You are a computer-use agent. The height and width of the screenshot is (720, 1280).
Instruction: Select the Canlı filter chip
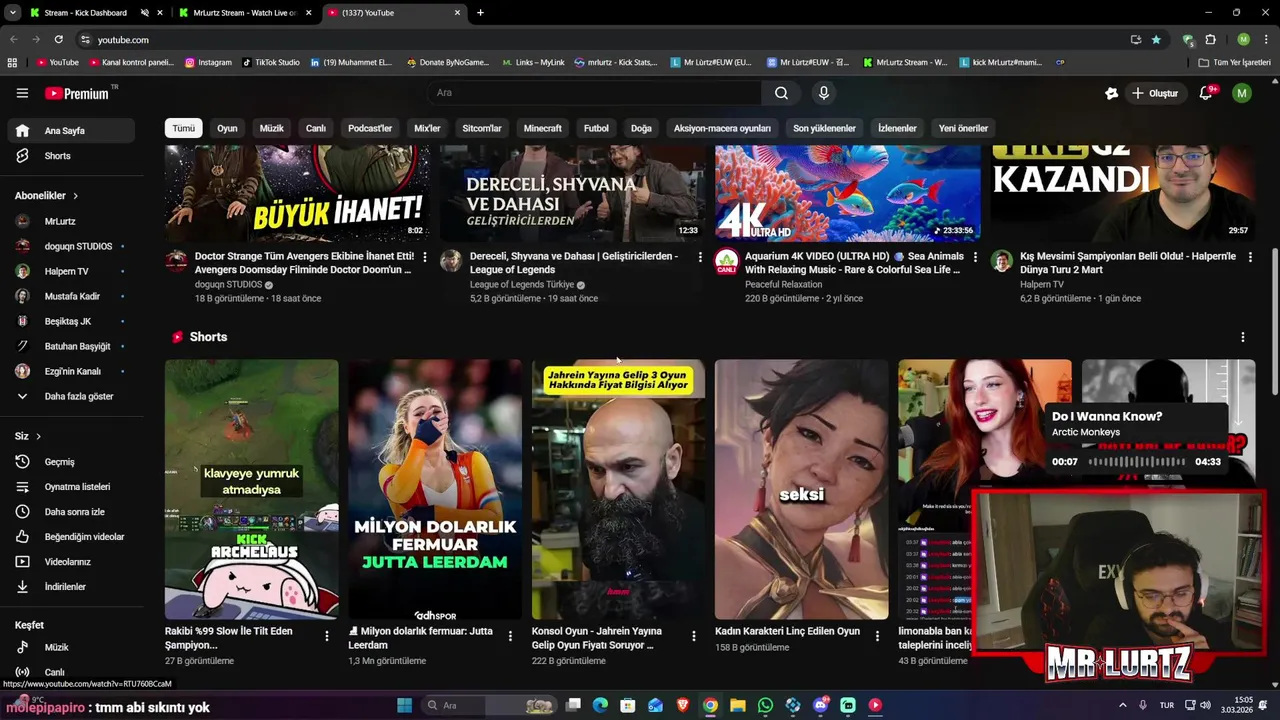coord(316,128)
